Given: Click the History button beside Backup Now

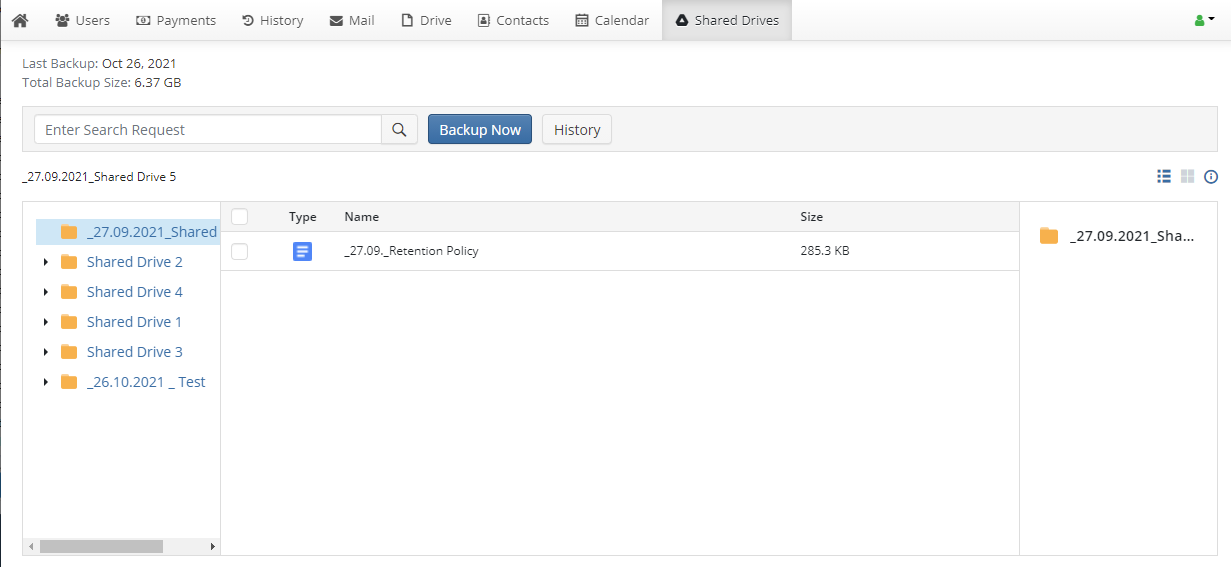Looking at the screenshot, I should pyautogui.click(x=576, y=130).
